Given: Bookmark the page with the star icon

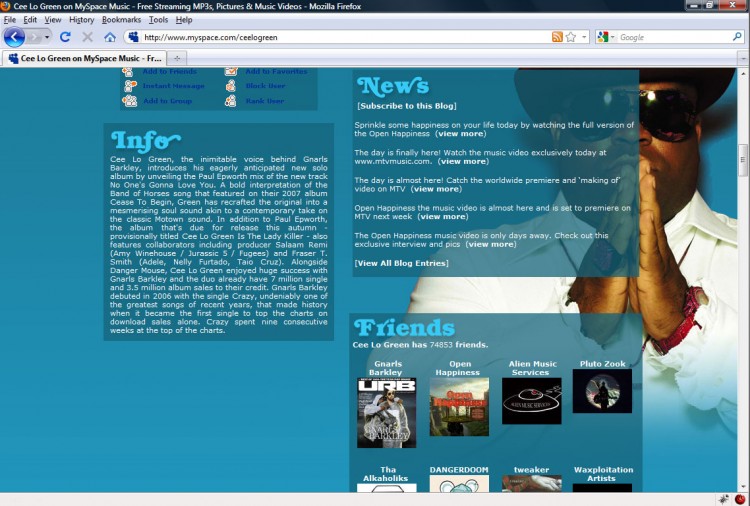Looking at the screenshot, I should (571, 37).
